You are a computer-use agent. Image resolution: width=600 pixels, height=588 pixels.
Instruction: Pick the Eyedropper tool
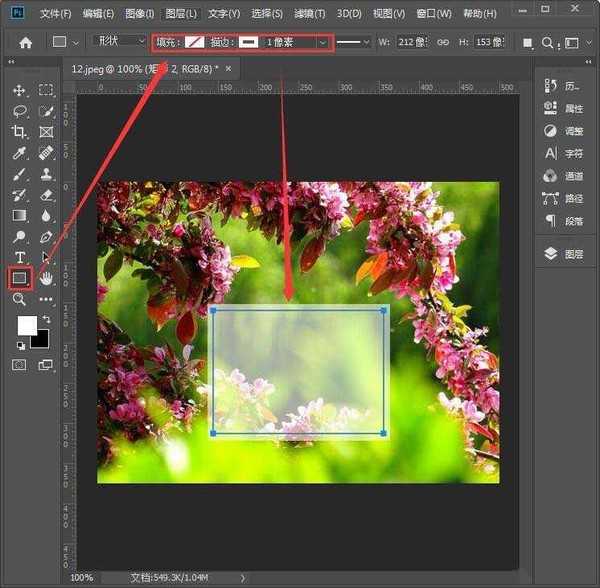pyautogui.click(x=19, y=153)
